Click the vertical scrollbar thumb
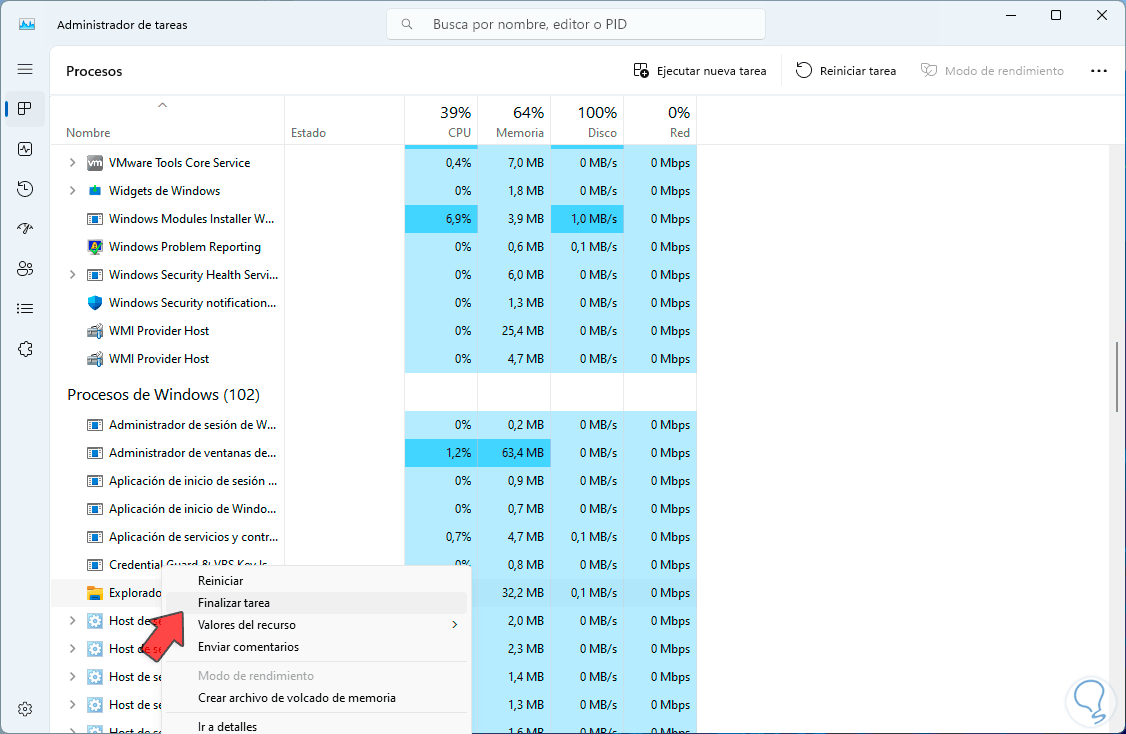This screenshot has height=734, width=1126. 1118,377
